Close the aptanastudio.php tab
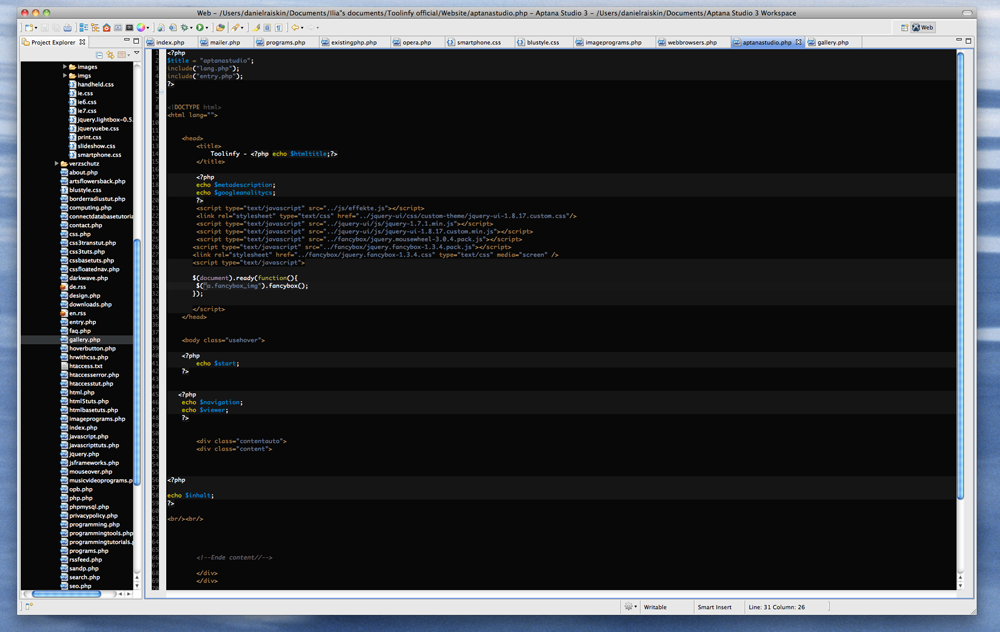Image resolution: width=1000 pixels, height=632 pixels. click(798, 43)
